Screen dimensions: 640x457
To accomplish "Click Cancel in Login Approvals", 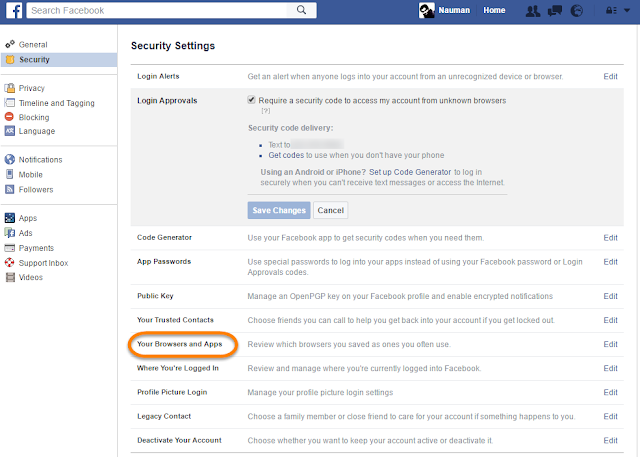I will pos(331,210).
